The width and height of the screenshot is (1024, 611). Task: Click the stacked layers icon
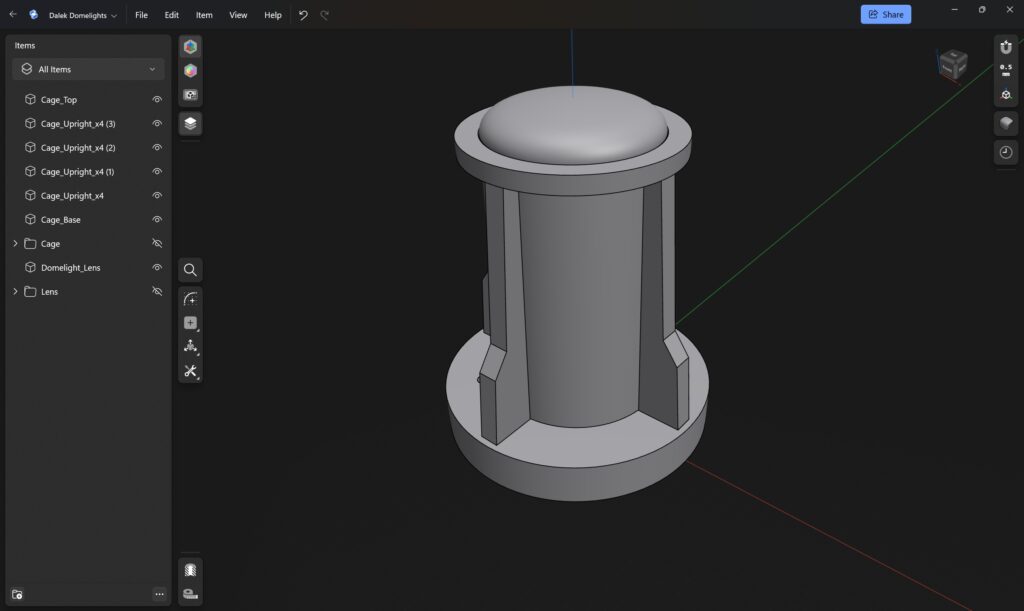point(190,123)
